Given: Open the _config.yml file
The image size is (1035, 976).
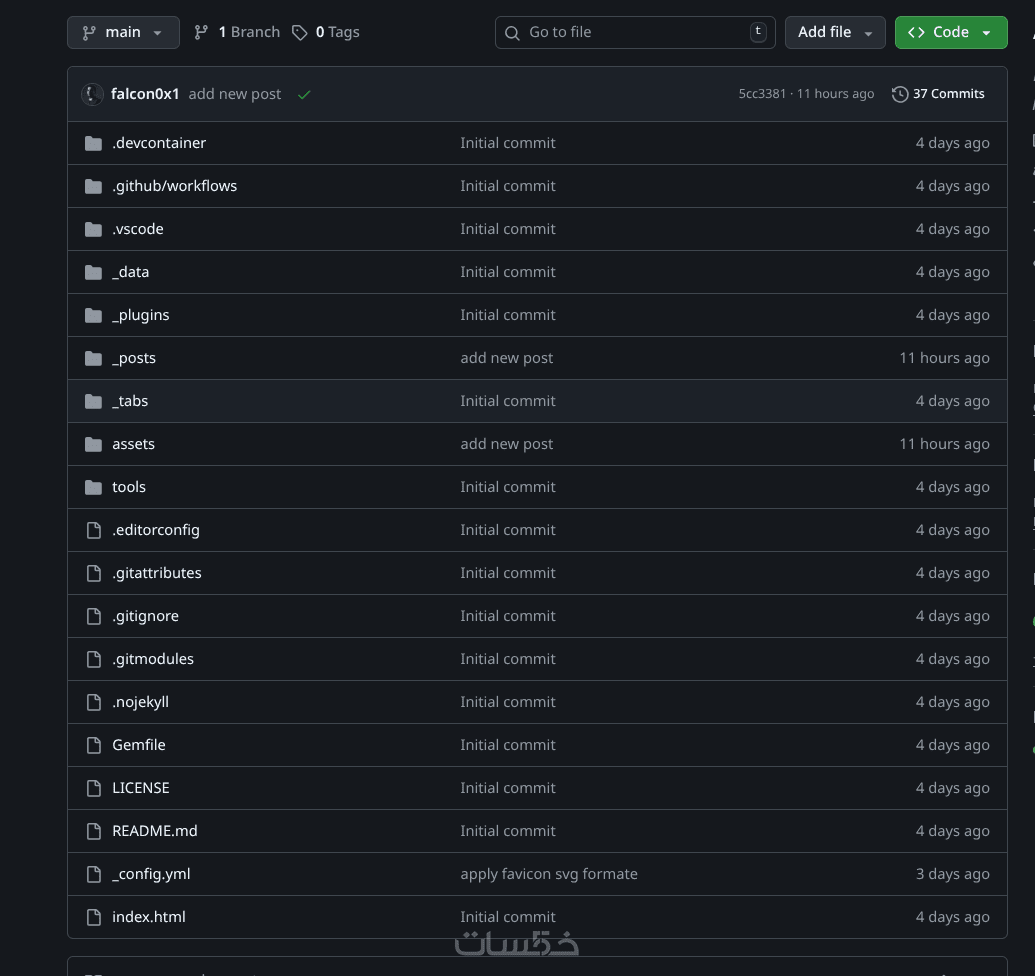Looking at the screenshot, I should (151, 874).
